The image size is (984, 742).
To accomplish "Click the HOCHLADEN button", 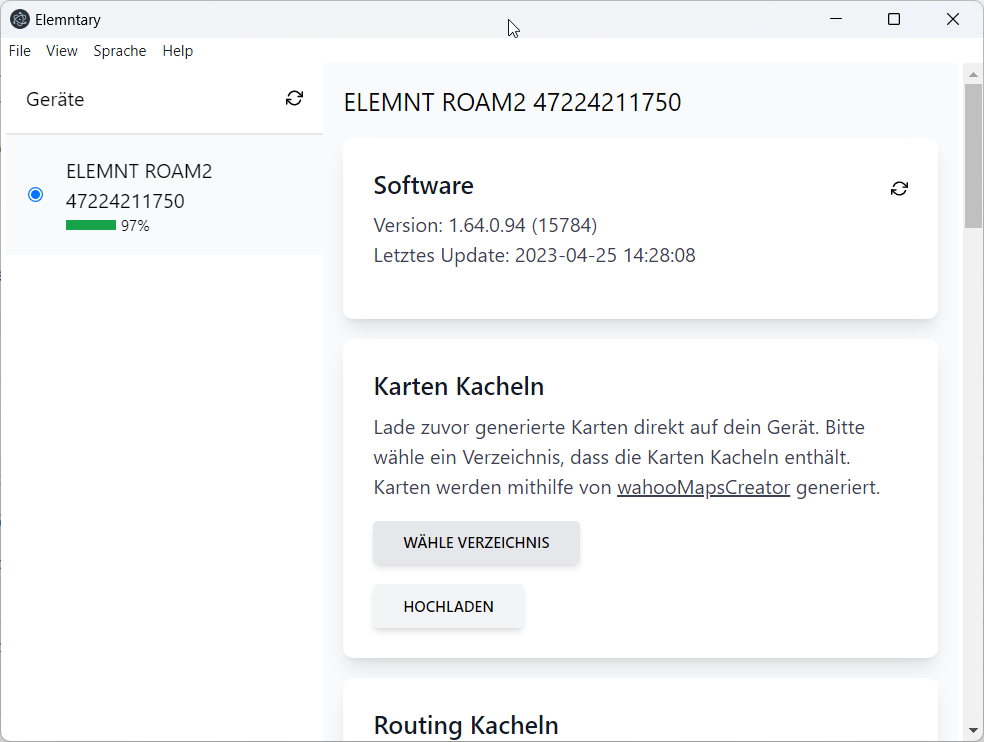I will point(449,606).
